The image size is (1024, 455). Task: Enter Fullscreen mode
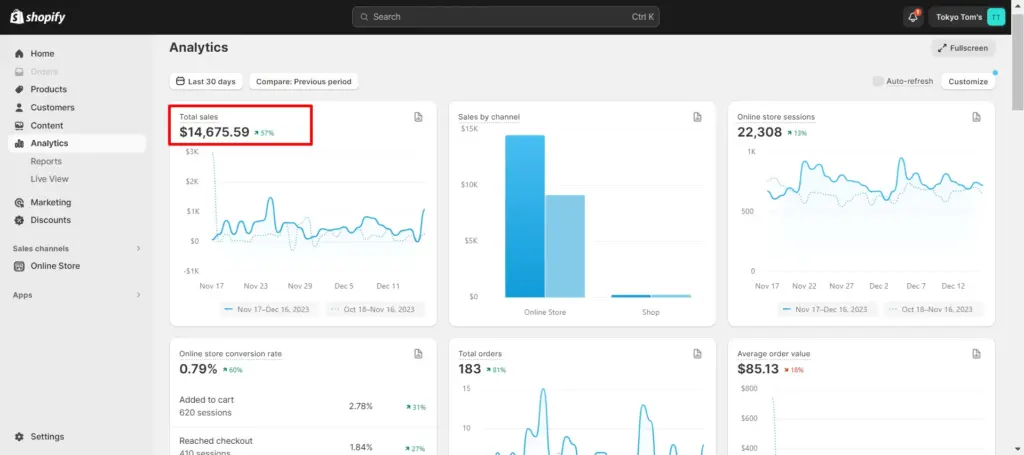(963, 48)
